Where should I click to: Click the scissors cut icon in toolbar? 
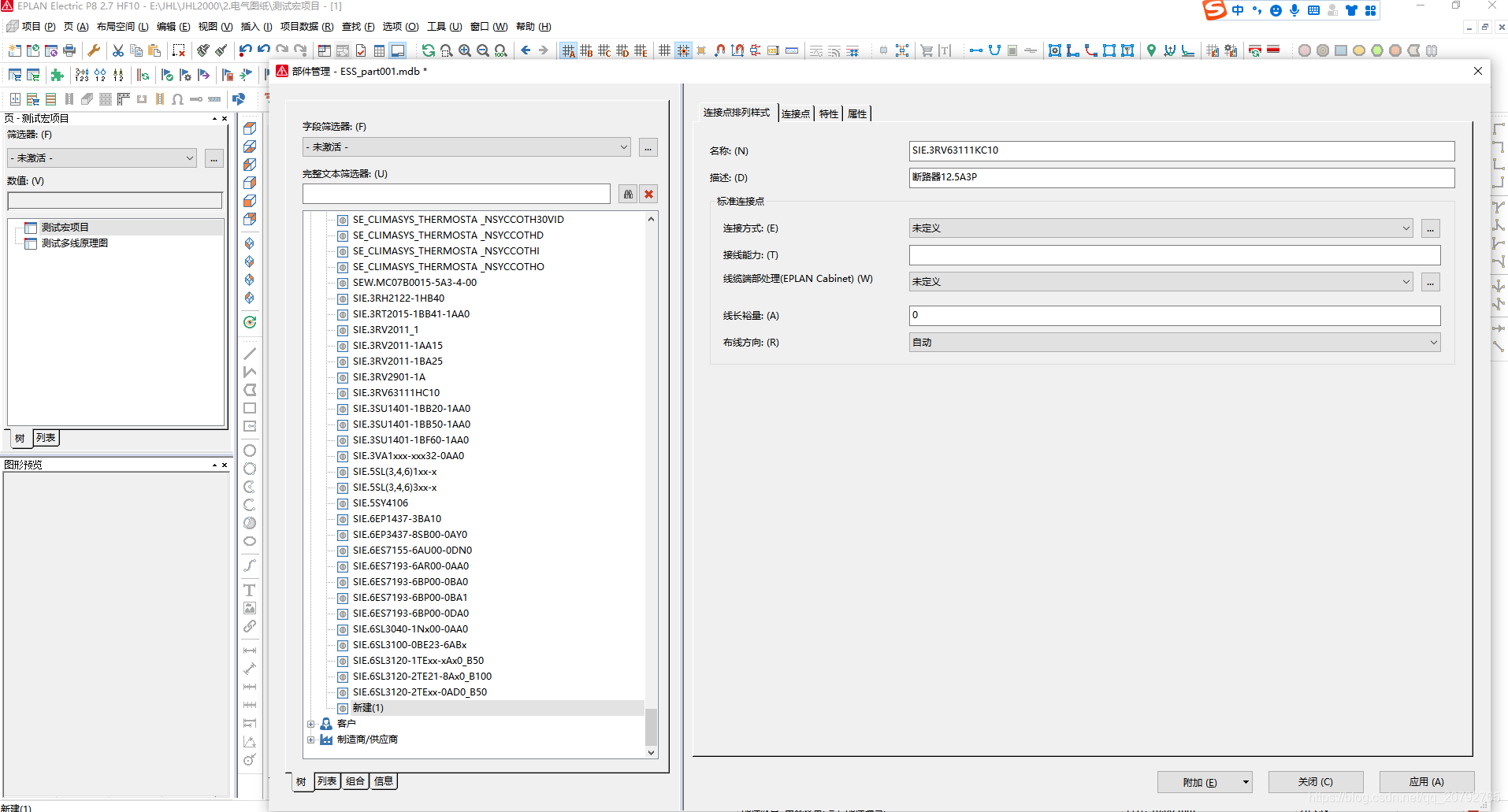[x=118, y=50]
